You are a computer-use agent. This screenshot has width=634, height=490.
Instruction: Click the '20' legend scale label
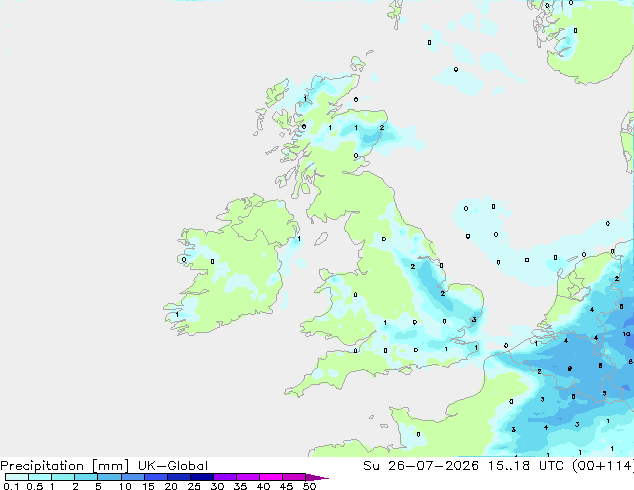(171, 486)
